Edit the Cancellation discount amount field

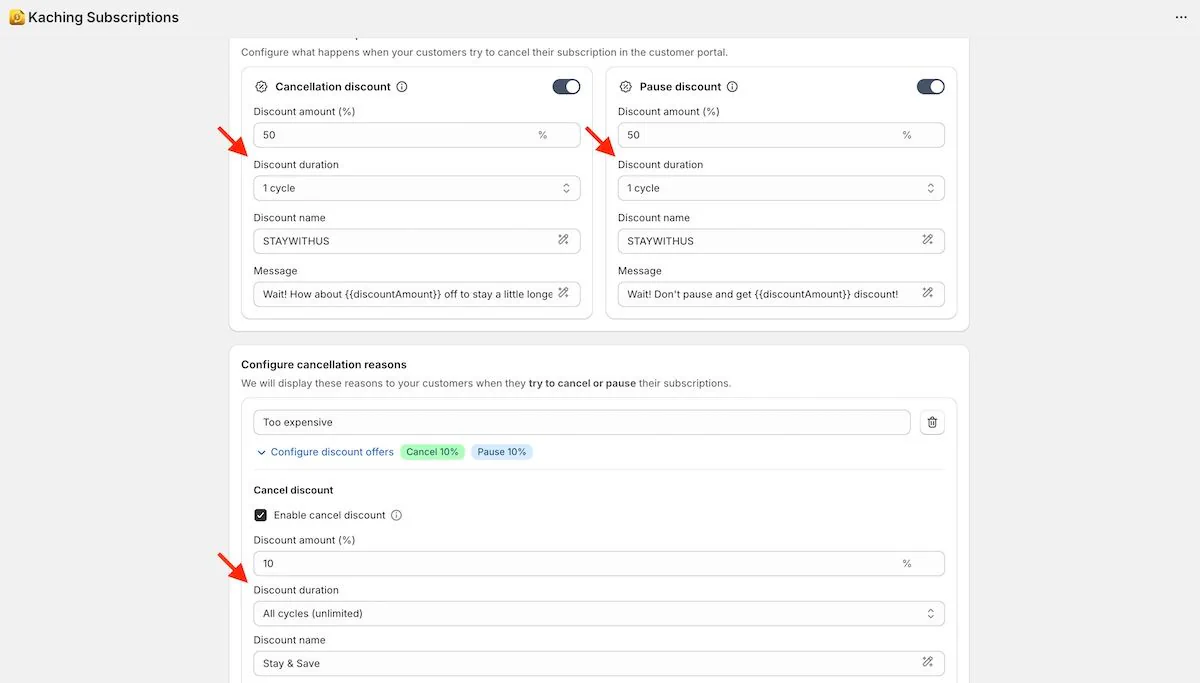click(417, 135)
